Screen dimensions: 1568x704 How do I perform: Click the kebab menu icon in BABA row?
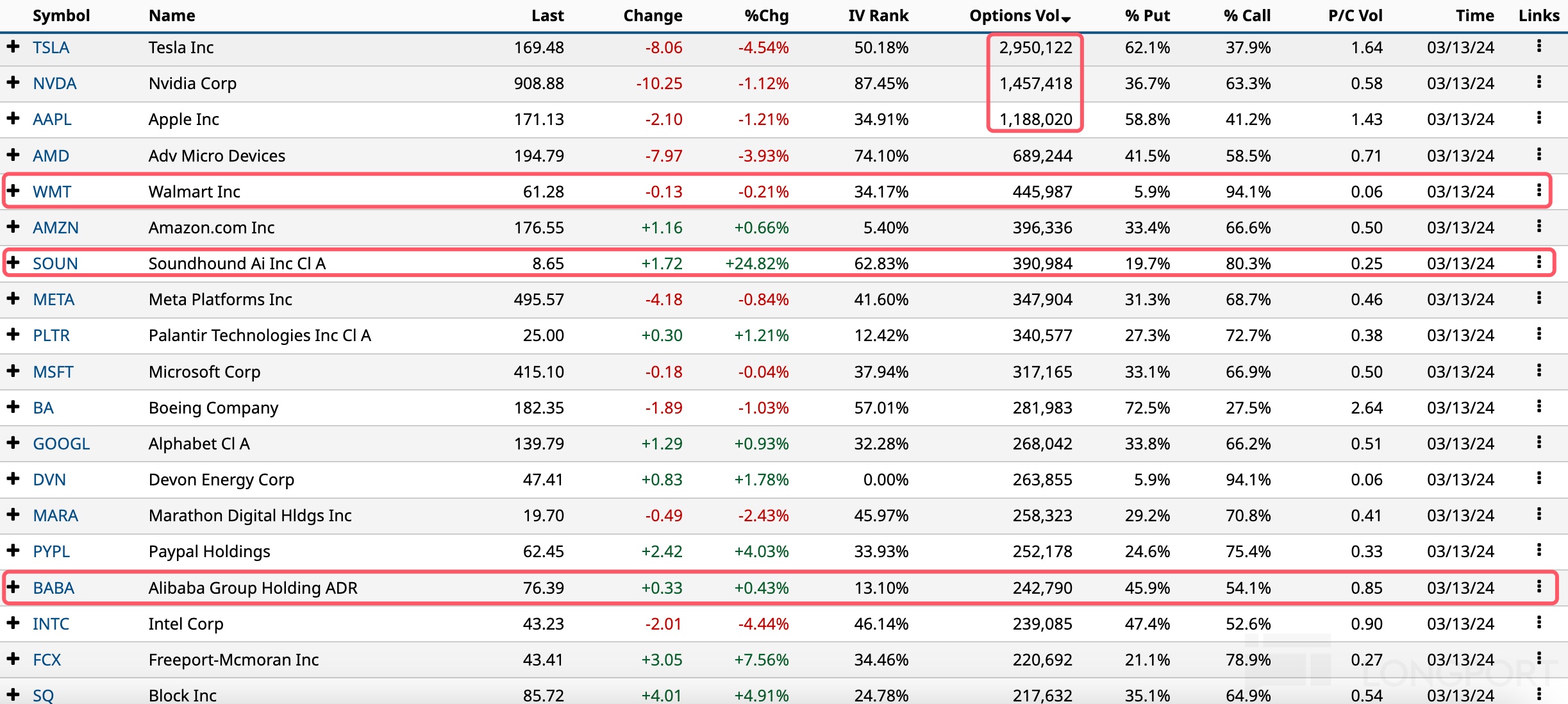click(x=1539, y=587)
